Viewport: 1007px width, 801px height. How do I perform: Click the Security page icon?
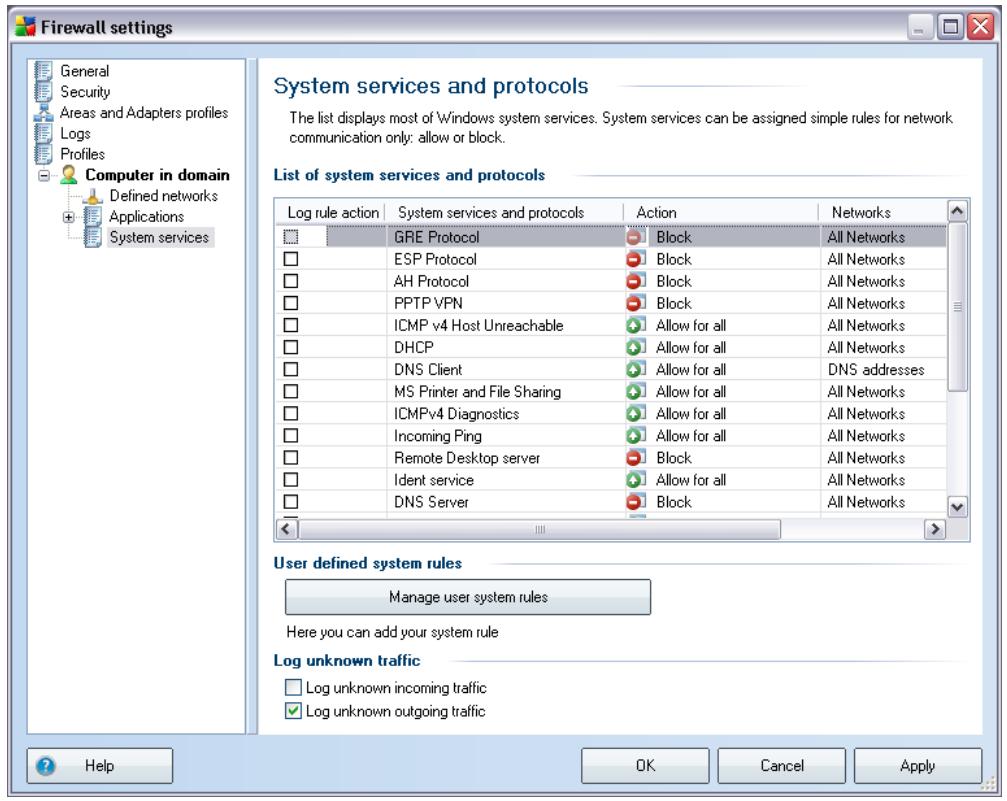[x=44, y=92]
